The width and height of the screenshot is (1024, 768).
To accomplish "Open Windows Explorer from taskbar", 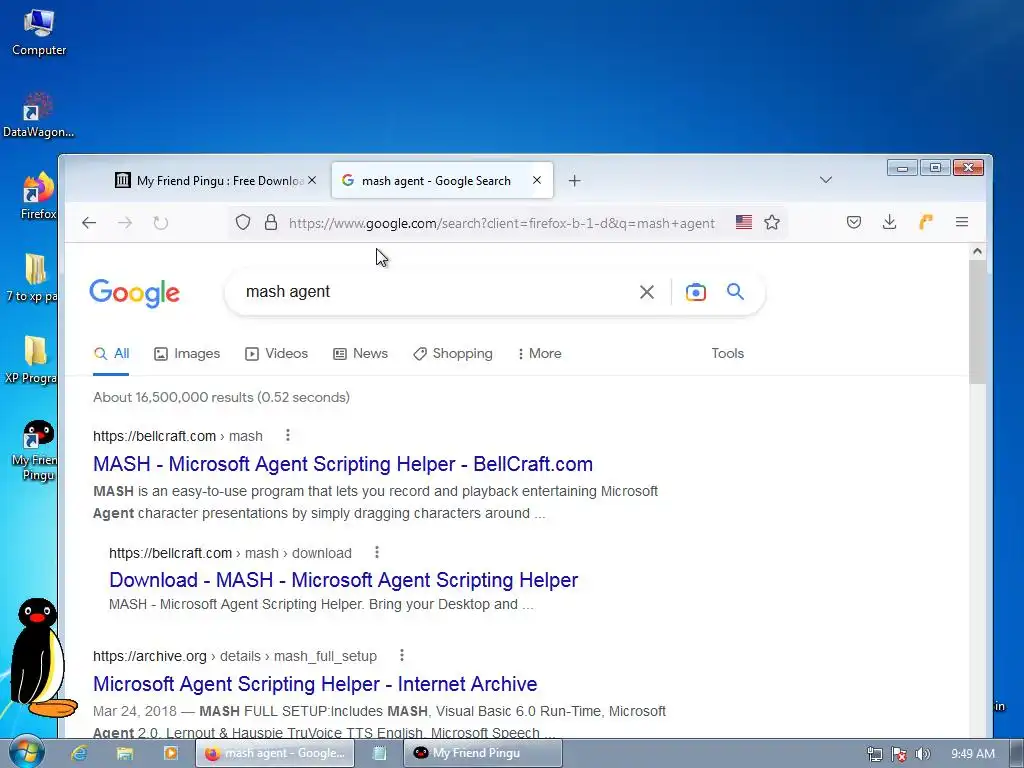I will 125,753.
